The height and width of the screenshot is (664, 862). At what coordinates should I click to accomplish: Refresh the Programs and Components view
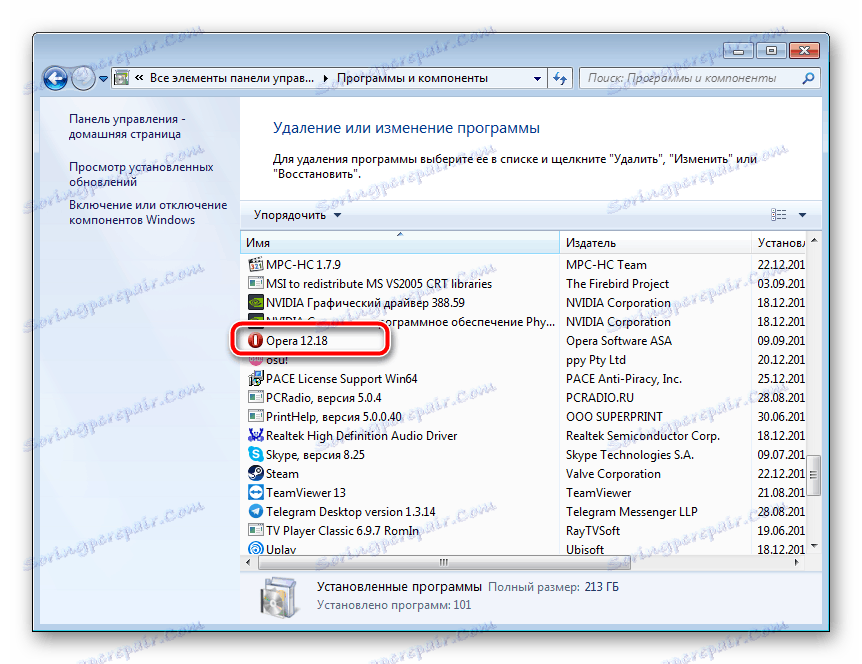point(560,79)
